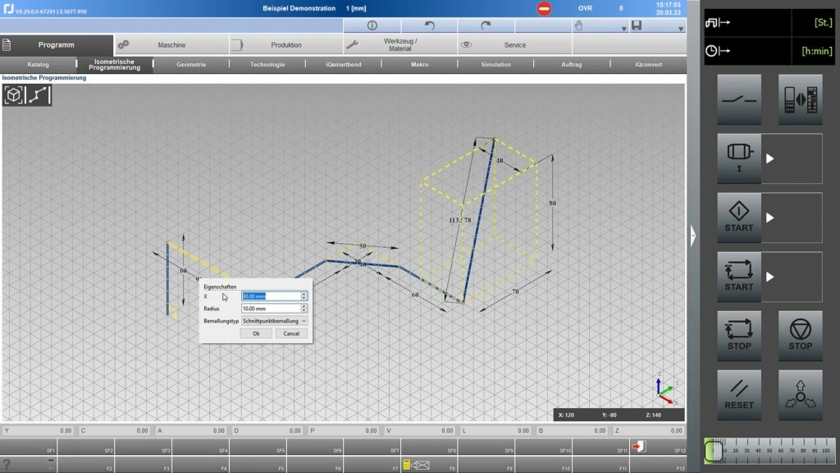Viewport: 840px width, 473px height.
Task: Click the undo arrow in top toolbar
Action: [429, 26]
